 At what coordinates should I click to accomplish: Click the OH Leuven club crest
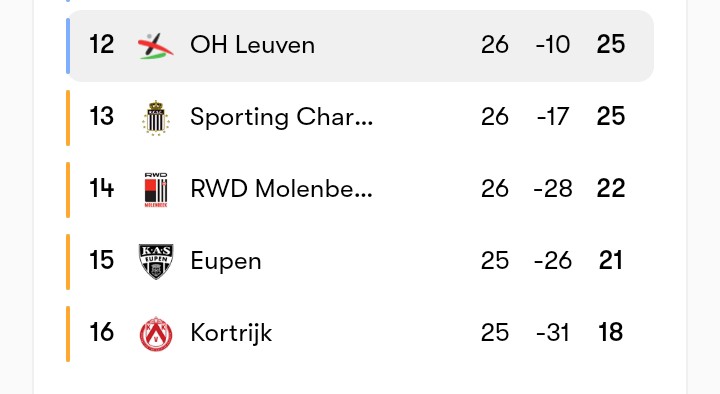pyautogui.click(x=156, y=46)
